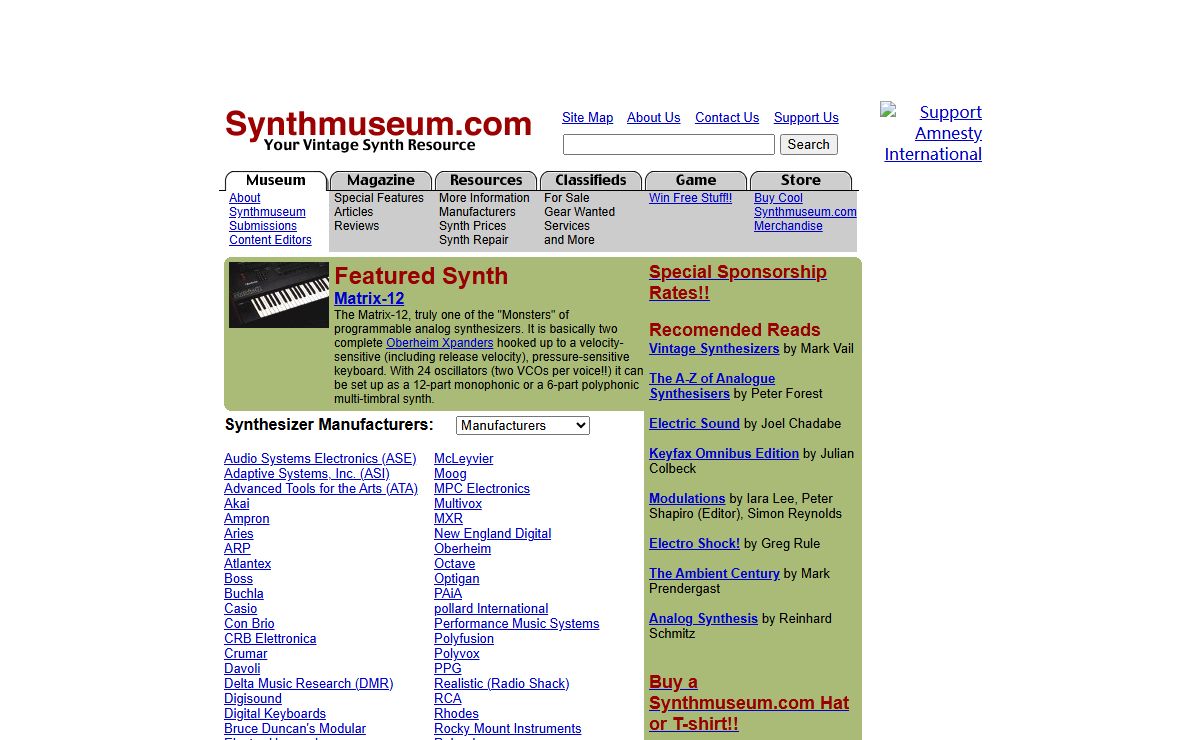The height and width of the screenshot is (740, 1200).
Task: Open the Vintage Synthesizers book link
Action: (x=714, y=349)
